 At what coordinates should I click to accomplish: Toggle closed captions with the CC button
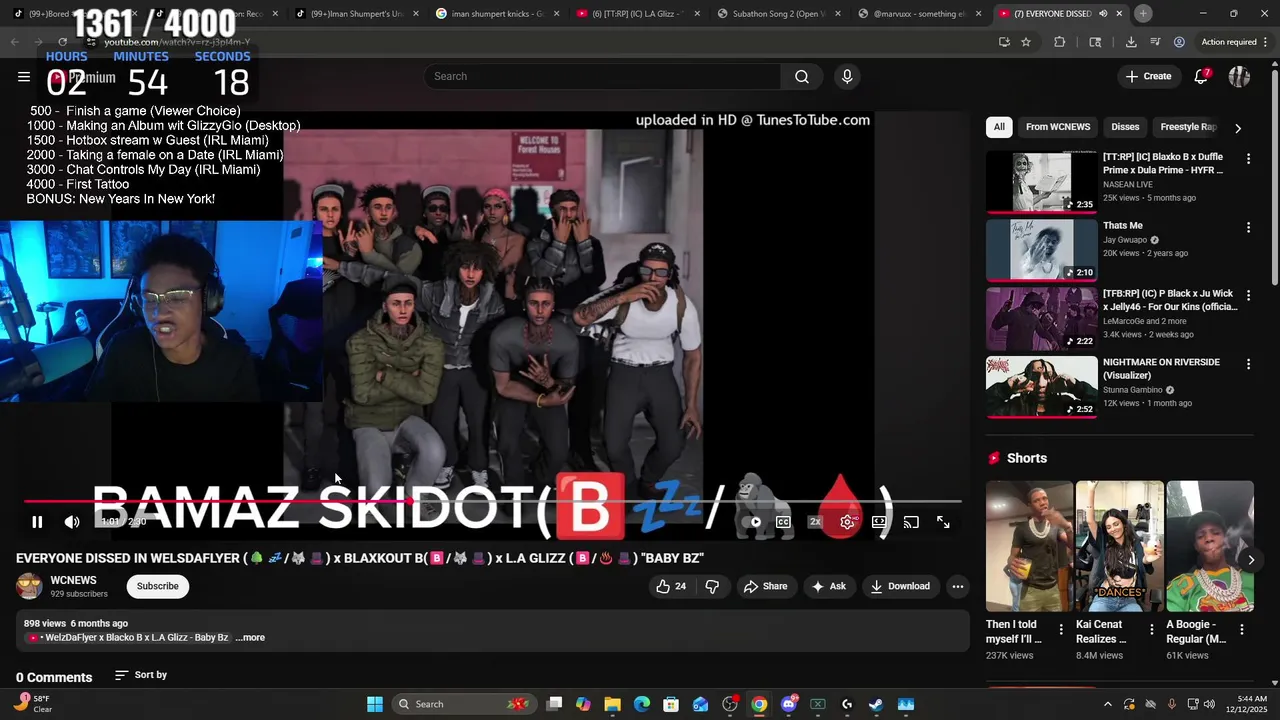click(783, 522)
